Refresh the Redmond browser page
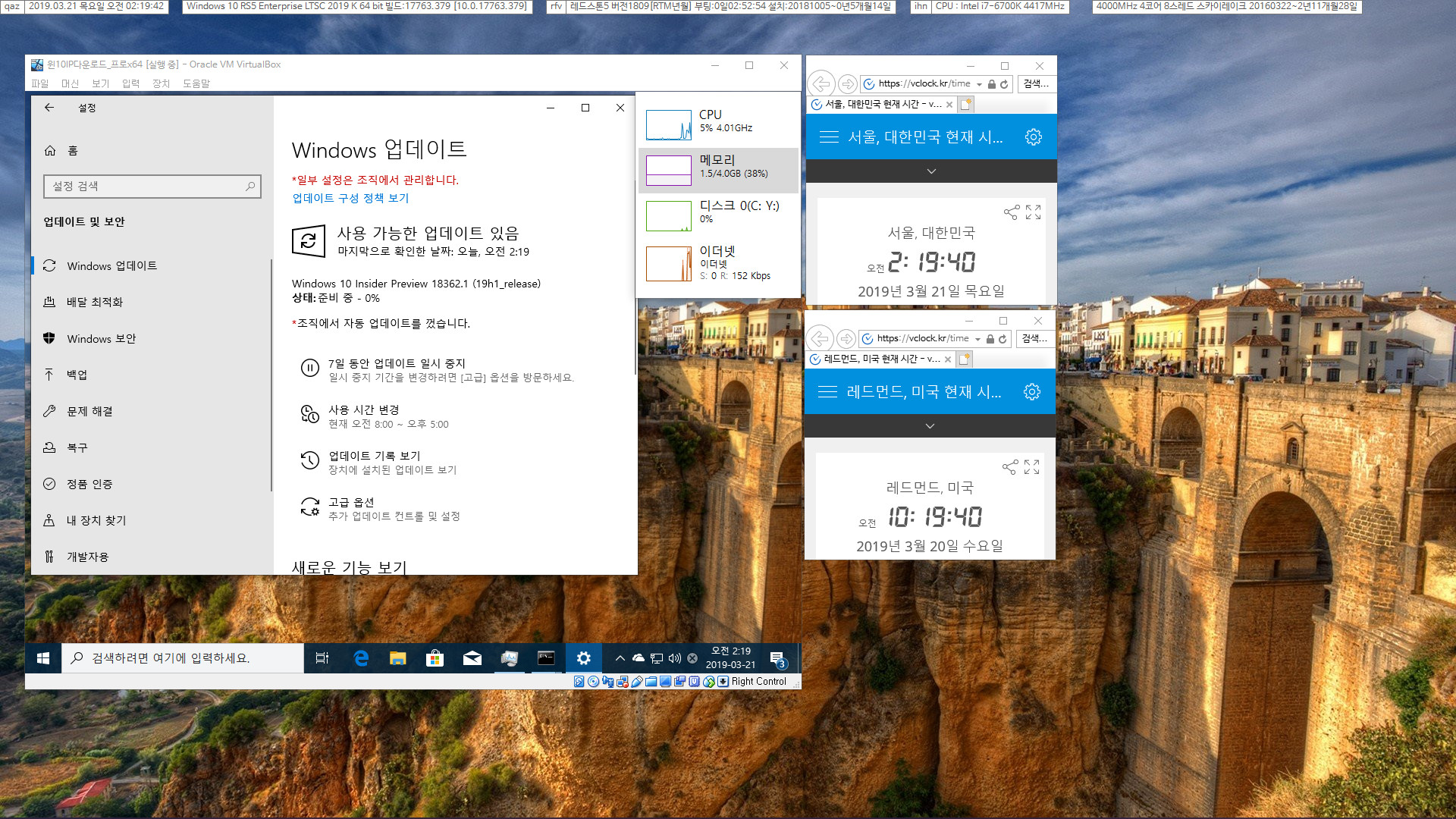 (x=1003, y=339)
